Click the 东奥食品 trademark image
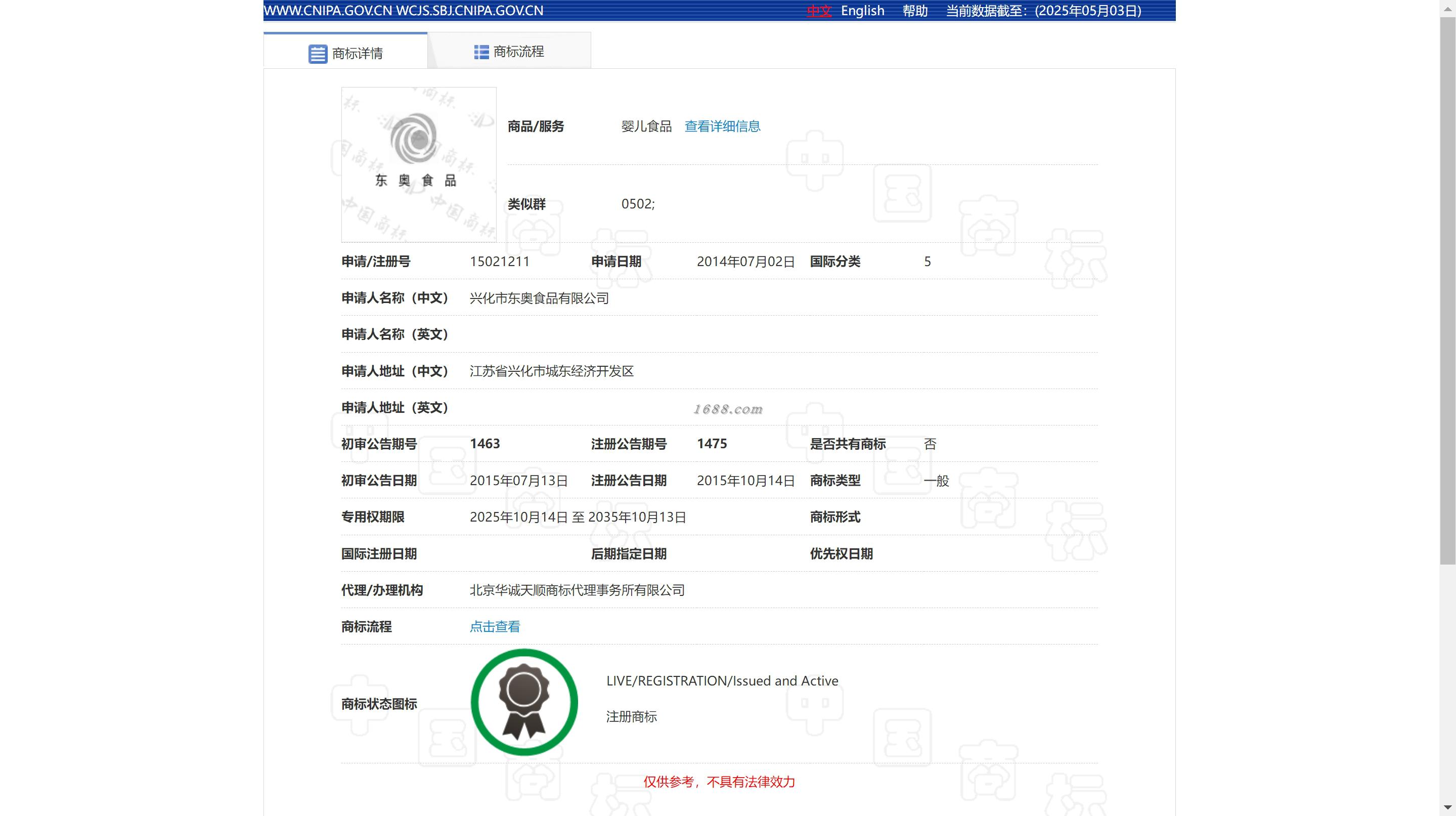Viewport: 1456px width, 816px height. (x=419, y=164)
